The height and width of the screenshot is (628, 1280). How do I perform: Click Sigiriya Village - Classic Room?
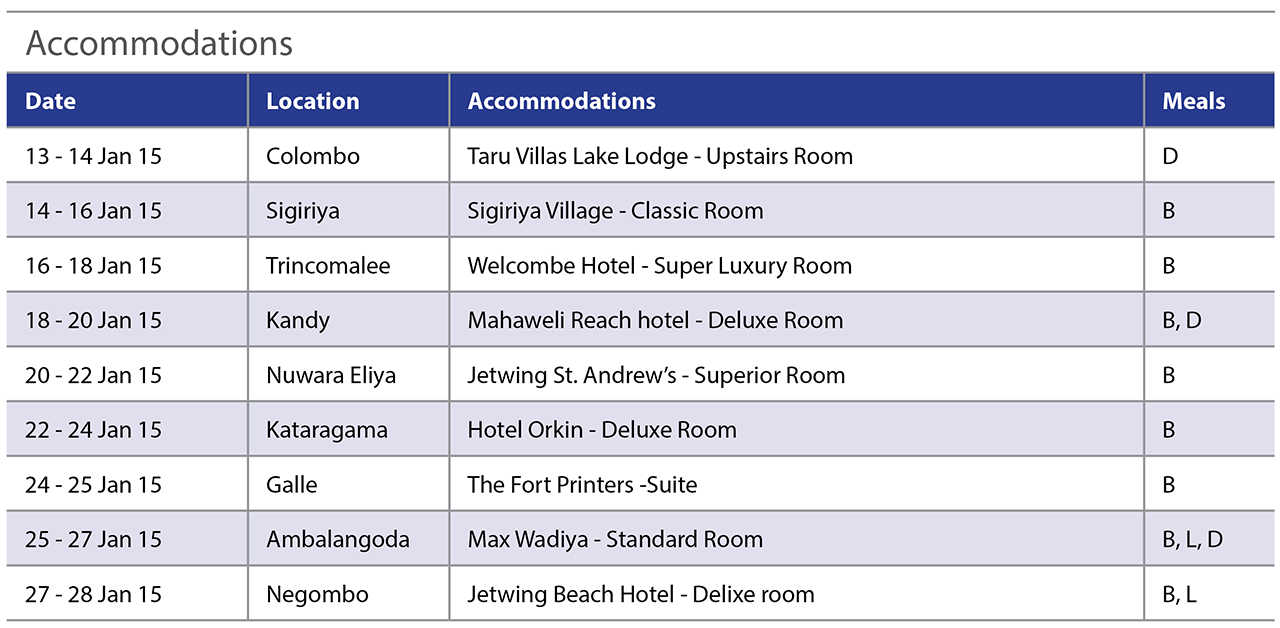click(615, 211)
